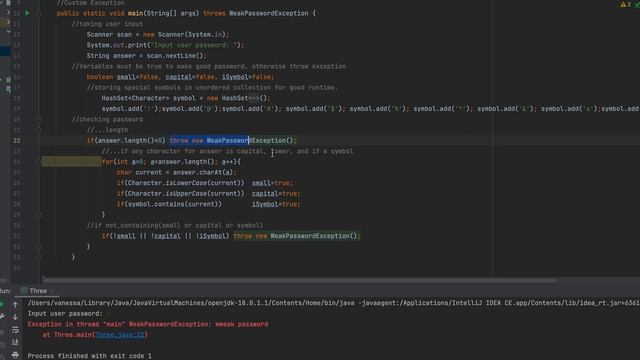640x360 pixels.
Task: Click the '//taking user input' comment
Action: pos(107,24)
